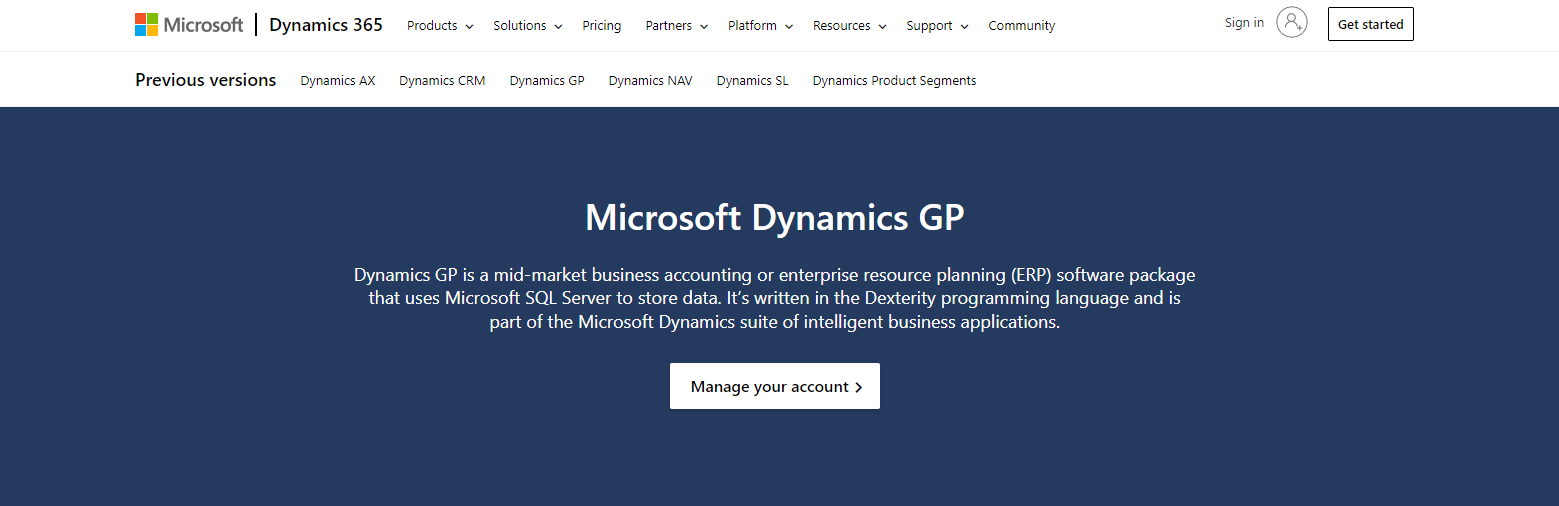The width and height of the screenshot is (1559, 506).
Task: Go to Dynamics GP tab
Action: [x=547, y=81]
